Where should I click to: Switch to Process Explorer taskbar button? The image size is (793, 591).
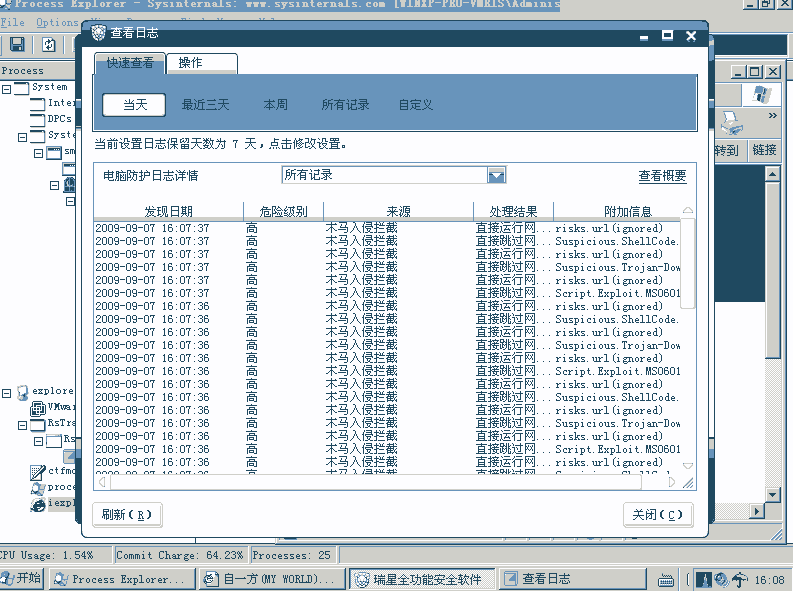coord(122,579)
